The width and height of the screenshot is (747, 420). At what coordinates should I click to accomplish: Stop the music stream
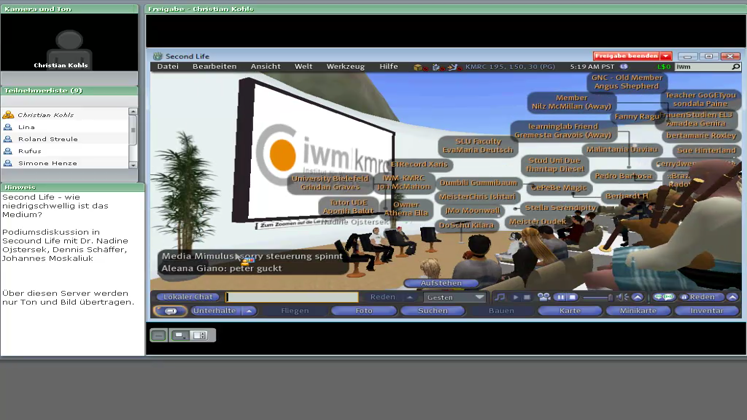527,297
